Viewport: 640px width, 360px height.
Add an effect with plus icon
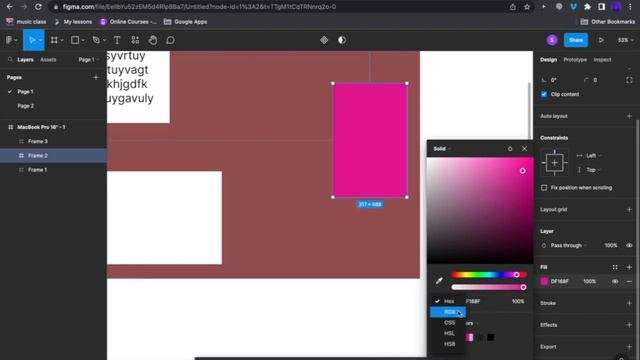(x=629, y=325)
